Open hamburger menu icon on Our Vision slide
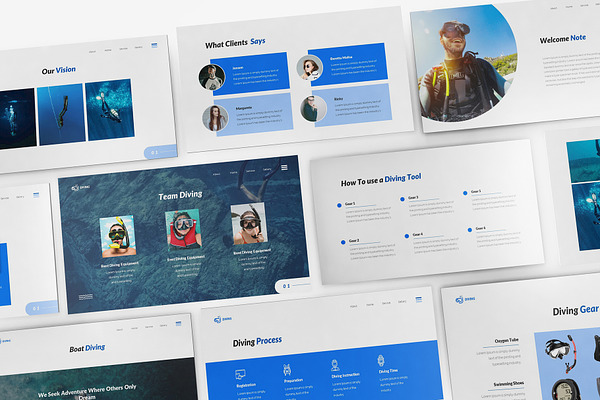The width and height of the screenshot is (600, 400). tap(154, 45)
